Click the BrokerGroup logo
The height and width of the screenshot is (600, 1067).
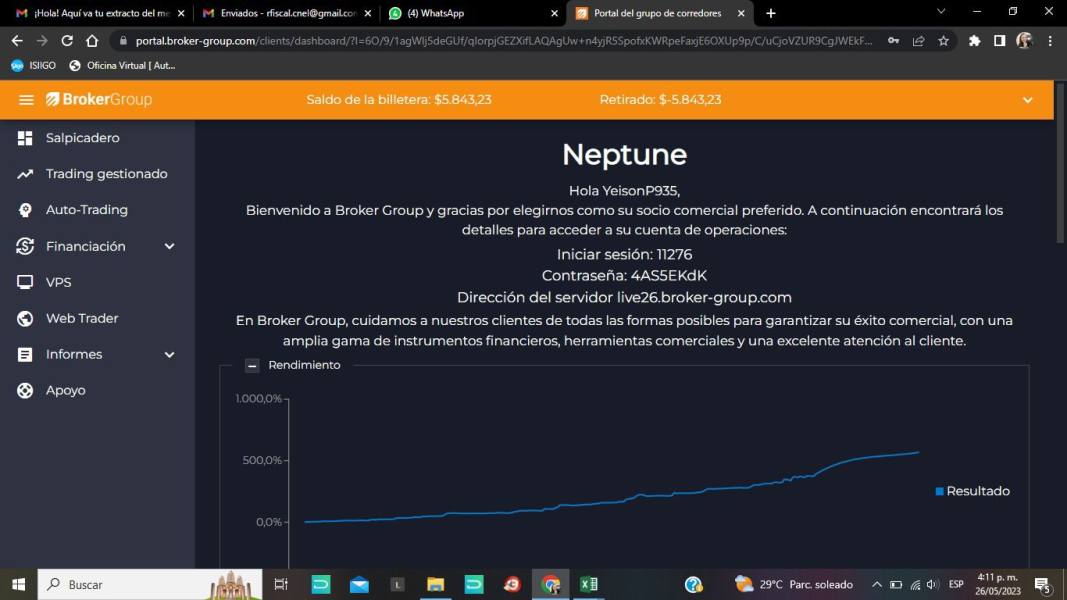tap(99, 99)
